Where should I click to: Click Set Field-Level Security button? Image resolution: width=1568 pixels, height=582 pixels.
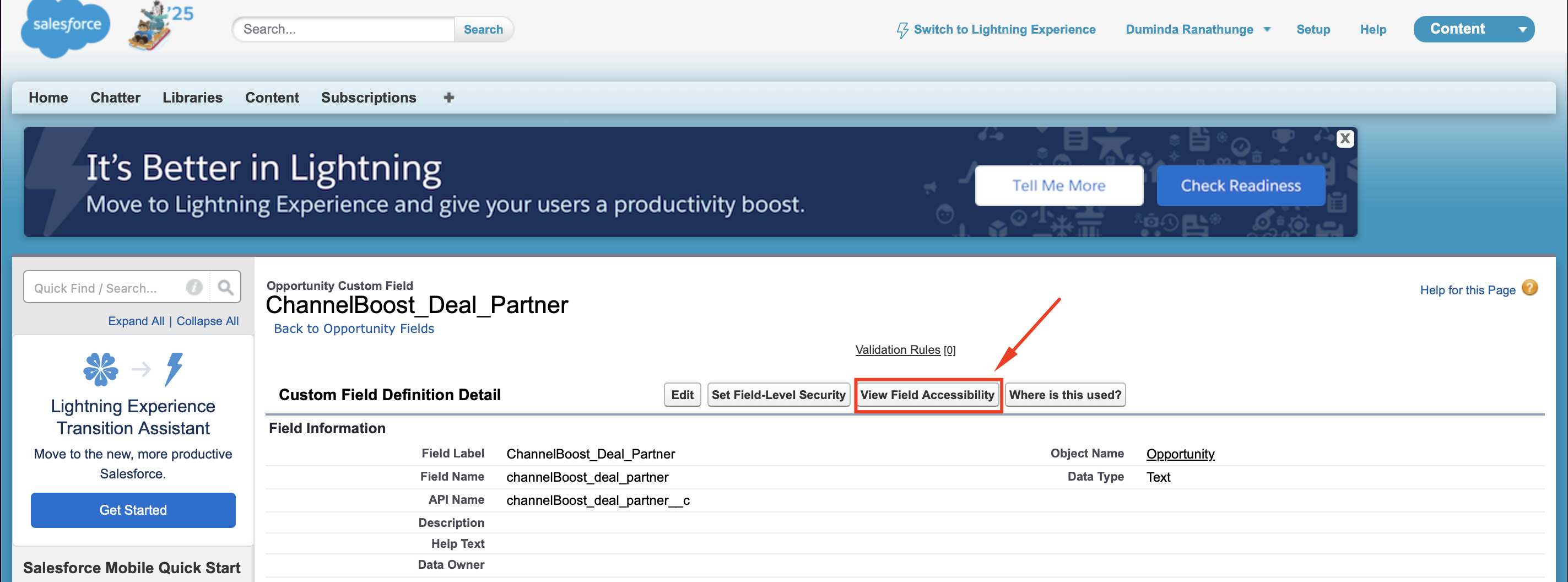(x=778, y=395)
